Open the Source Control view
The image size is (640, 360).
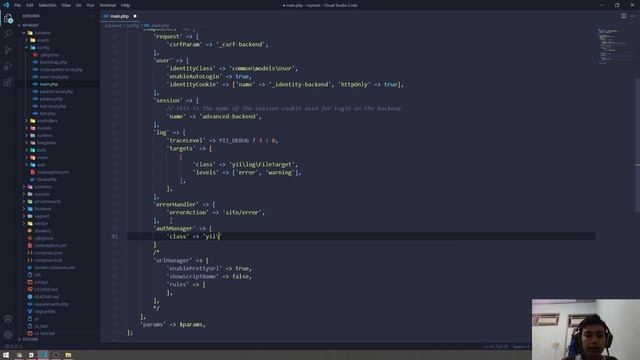8,50
